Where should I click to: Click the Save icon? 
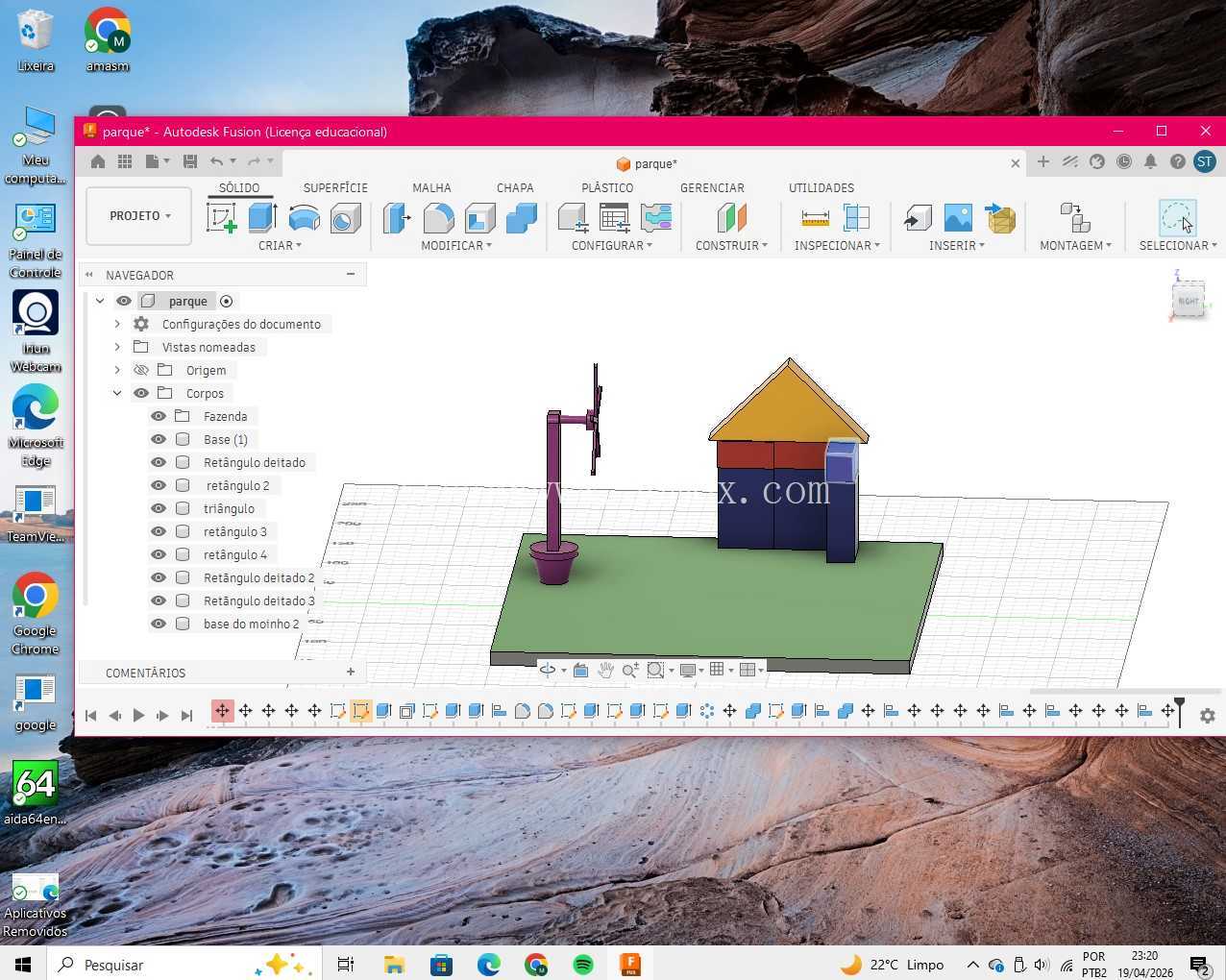click(190, 161)
